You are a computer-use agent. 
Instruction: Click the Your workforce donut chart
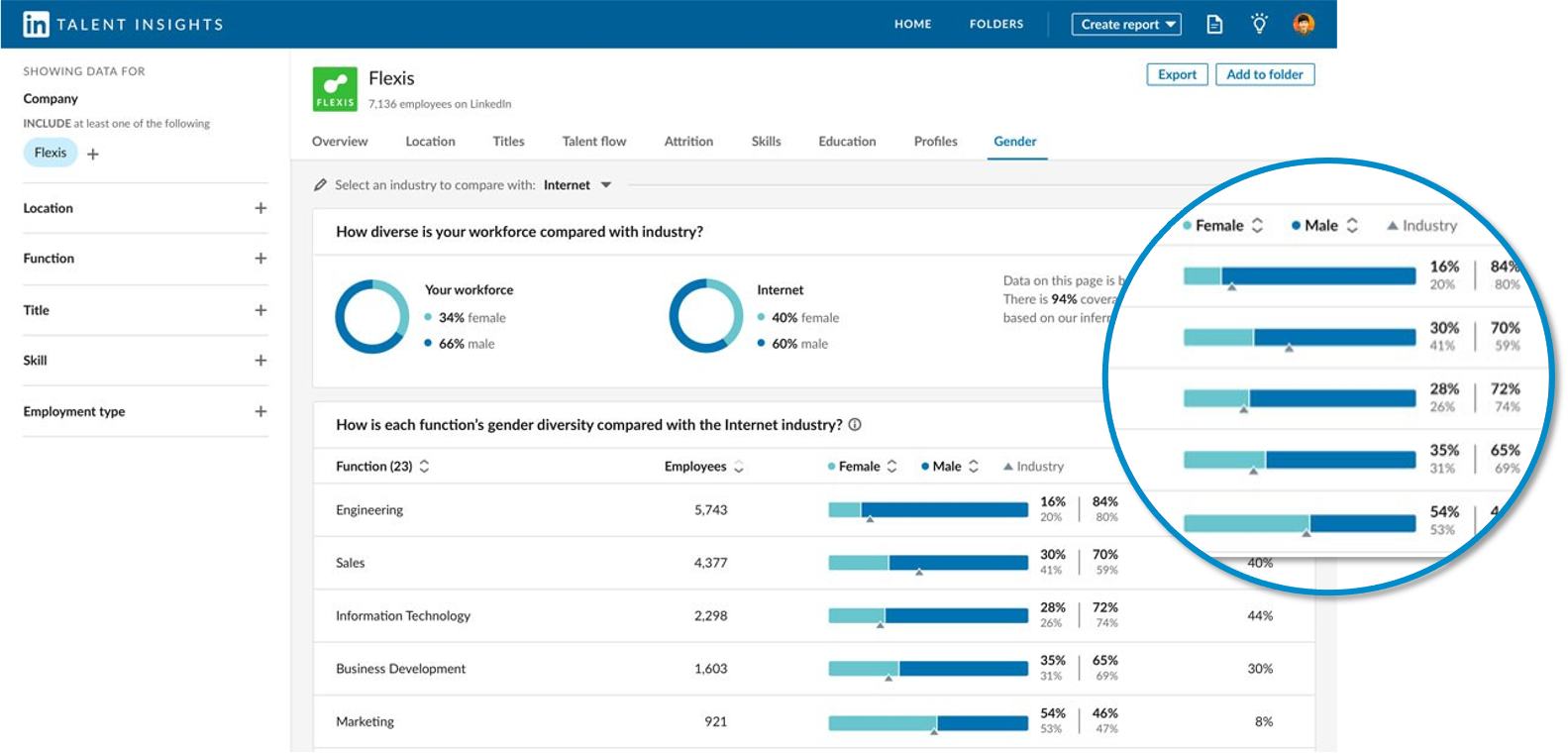click(372, 316)
